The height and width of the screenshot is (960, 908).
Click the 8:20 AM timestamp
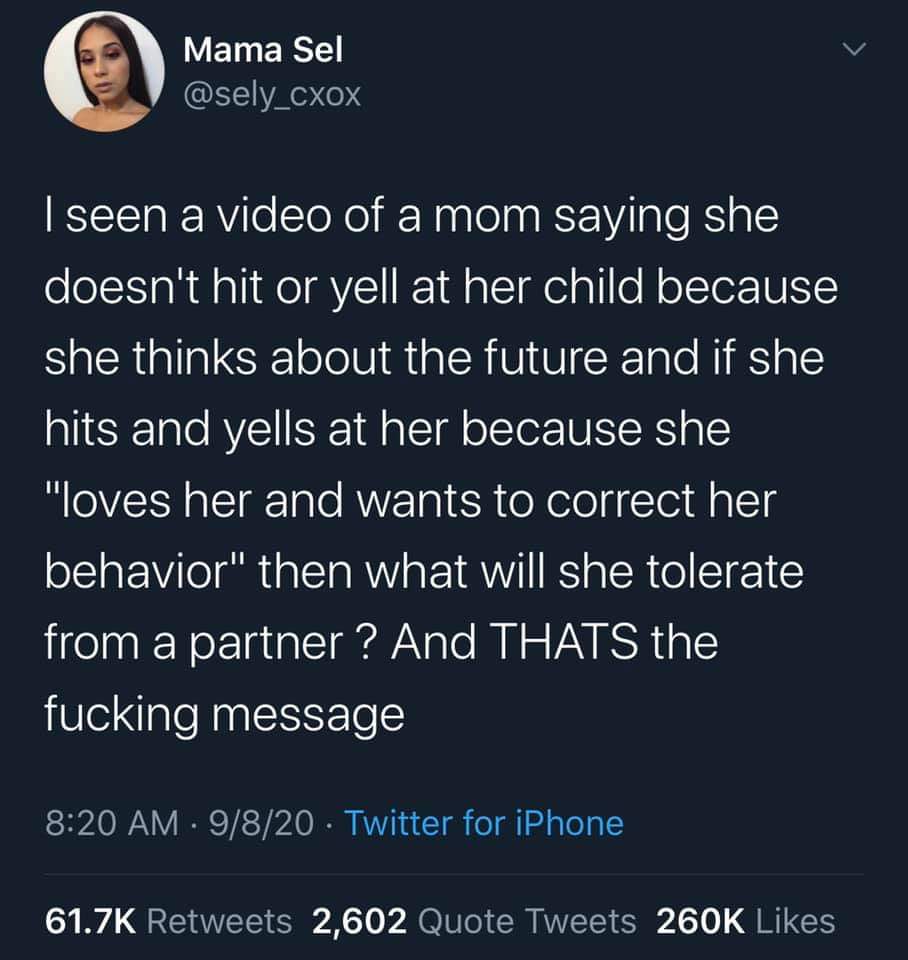tap(111, 823)
